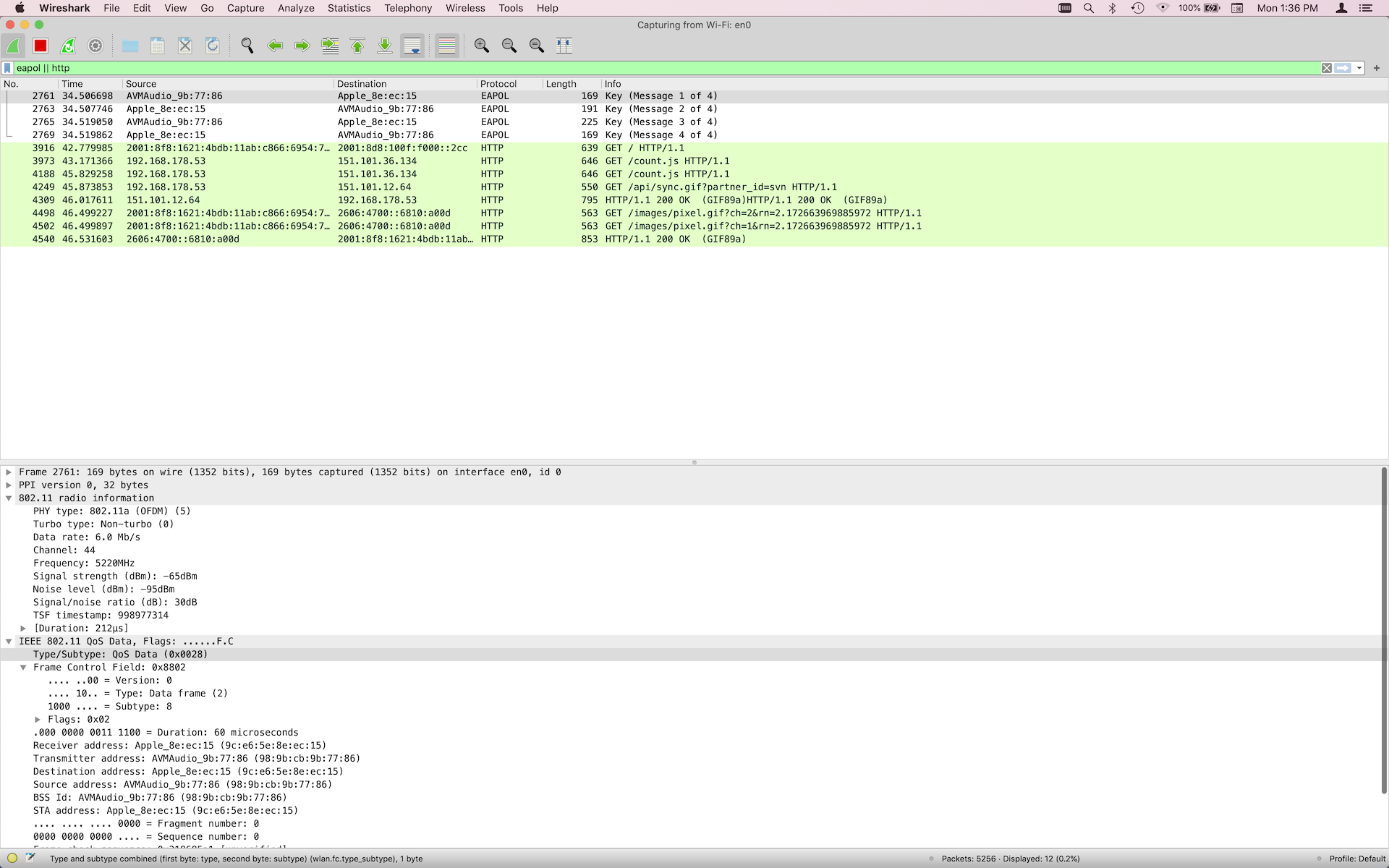Viewport: 1389px width, 868px height.
Task: Stop the running packet capture
Action: tap(41, 46)
